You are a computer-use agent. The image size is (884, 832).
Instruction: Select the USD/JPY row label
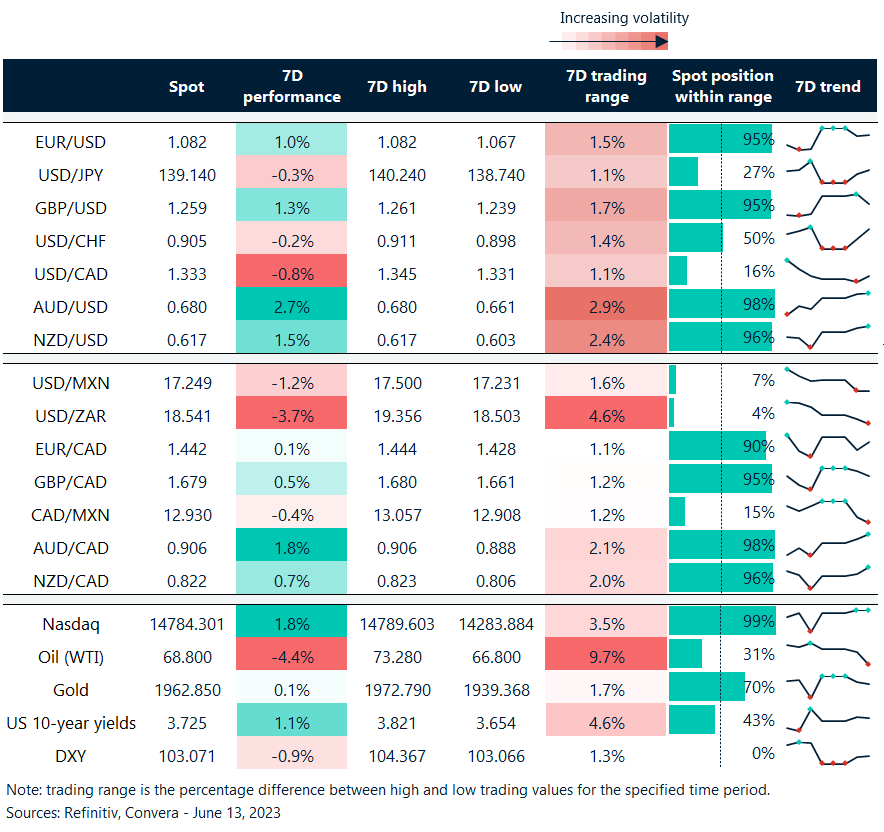tap(70, 175)
